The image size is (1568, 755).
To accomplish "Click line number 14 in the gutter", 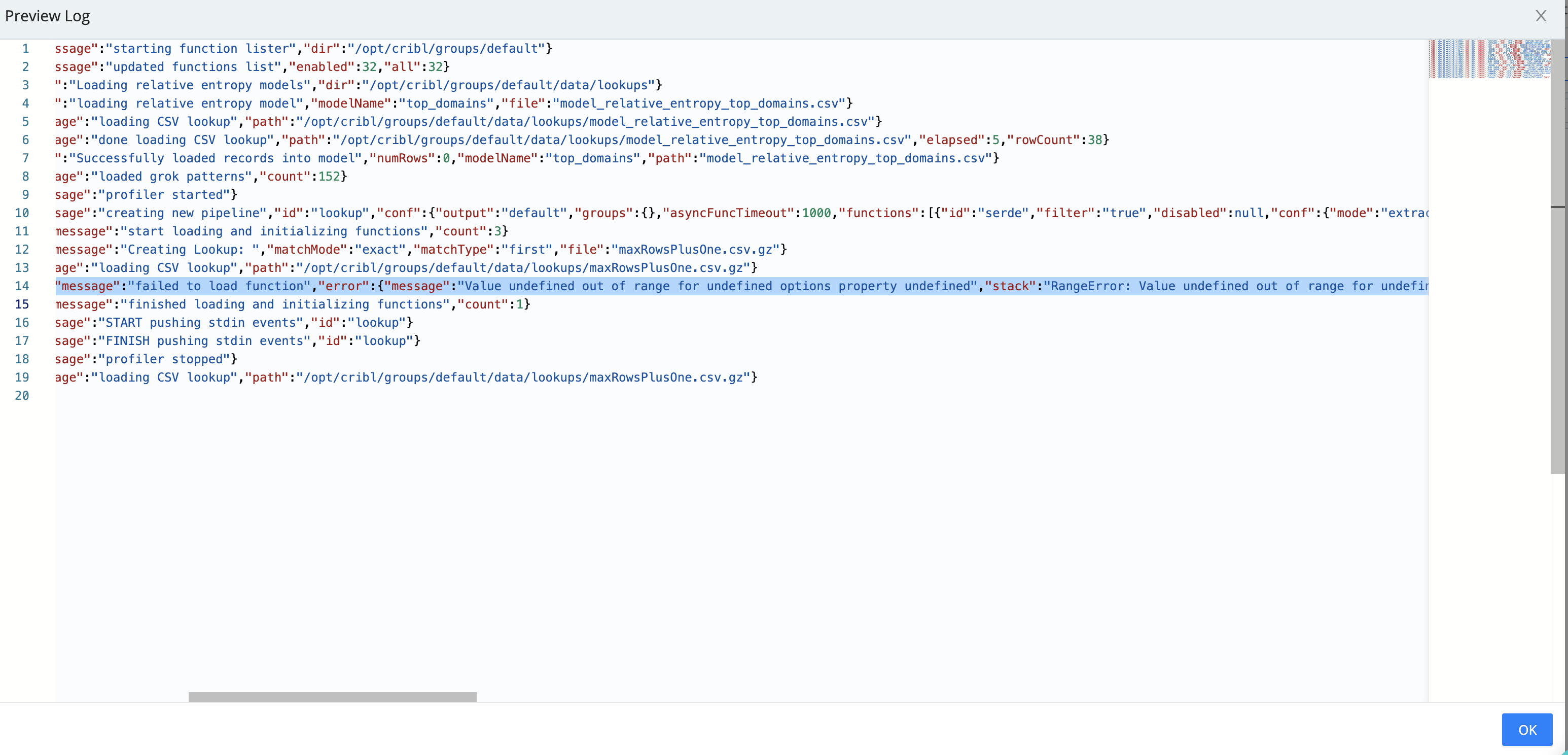I will [22, 286].
